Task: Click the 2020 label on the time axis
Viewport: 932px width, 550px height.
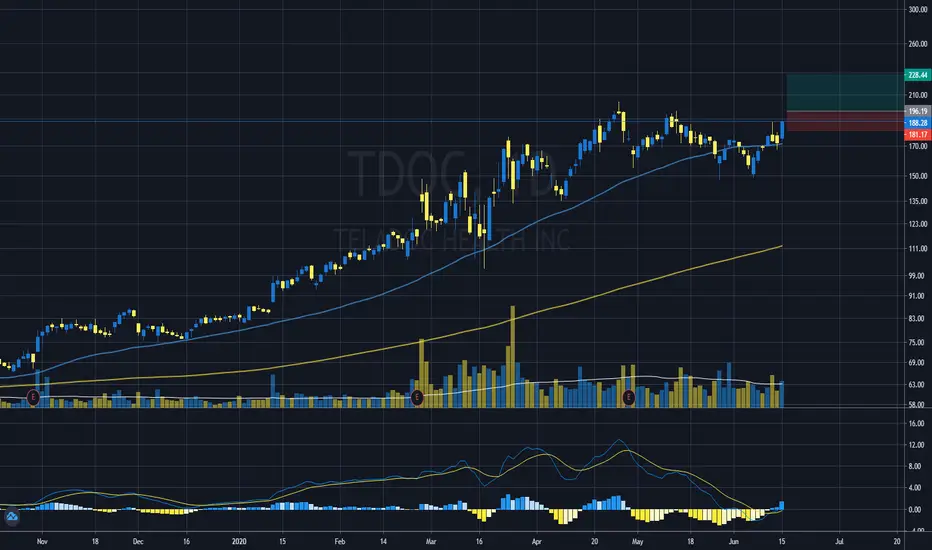Action: [x=239, y=542]
